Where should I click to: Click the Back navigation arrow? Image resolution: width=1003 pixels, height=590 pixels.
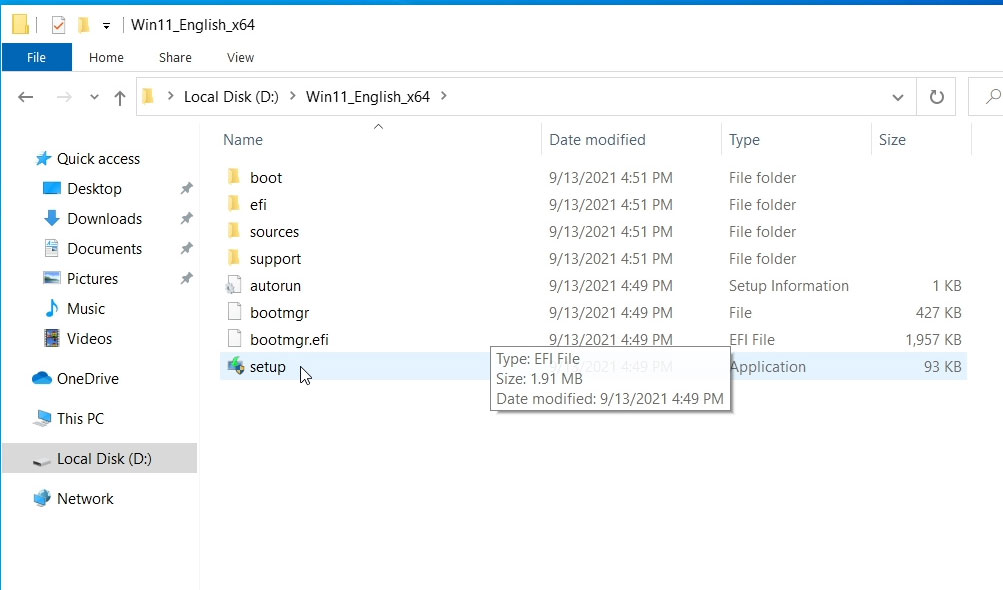[x=26, y=97]
